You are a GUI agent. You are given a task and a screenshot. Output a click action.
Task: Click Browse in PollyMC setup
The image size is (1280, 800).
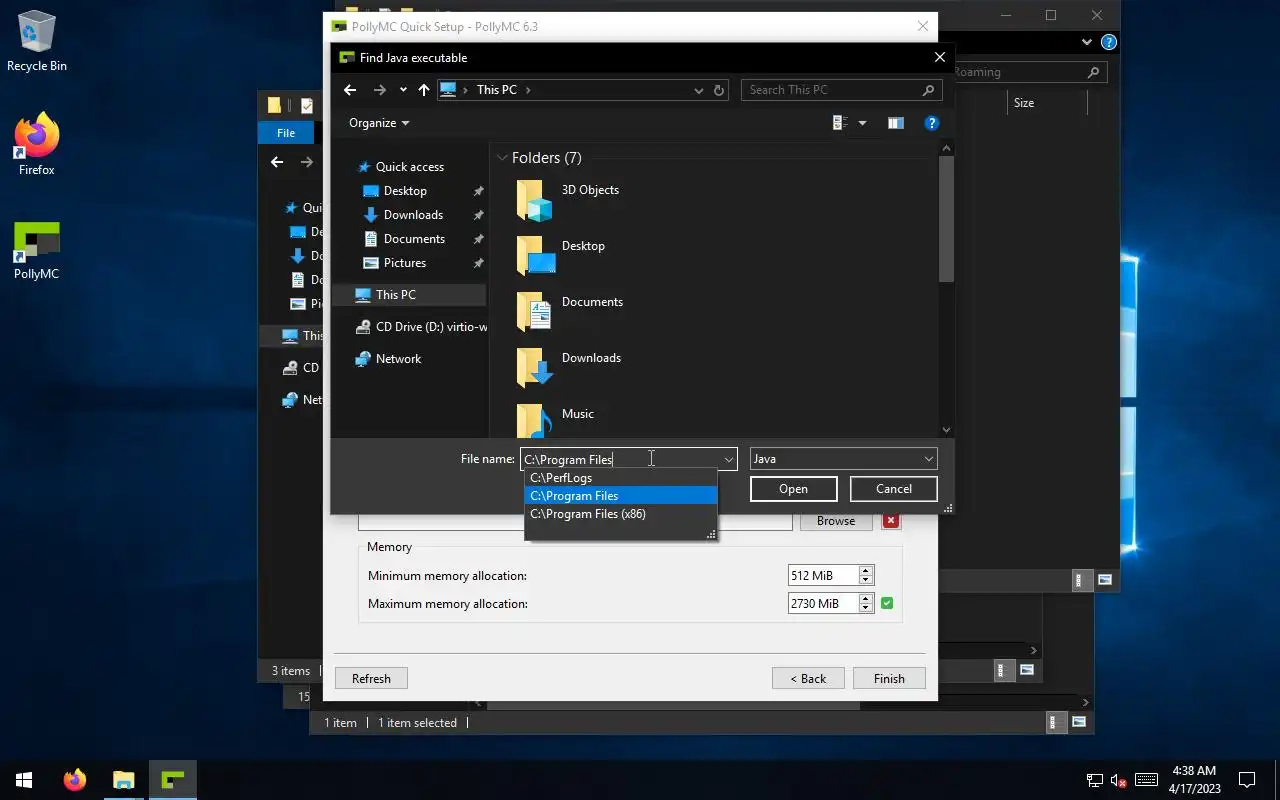tap(835, 521)
